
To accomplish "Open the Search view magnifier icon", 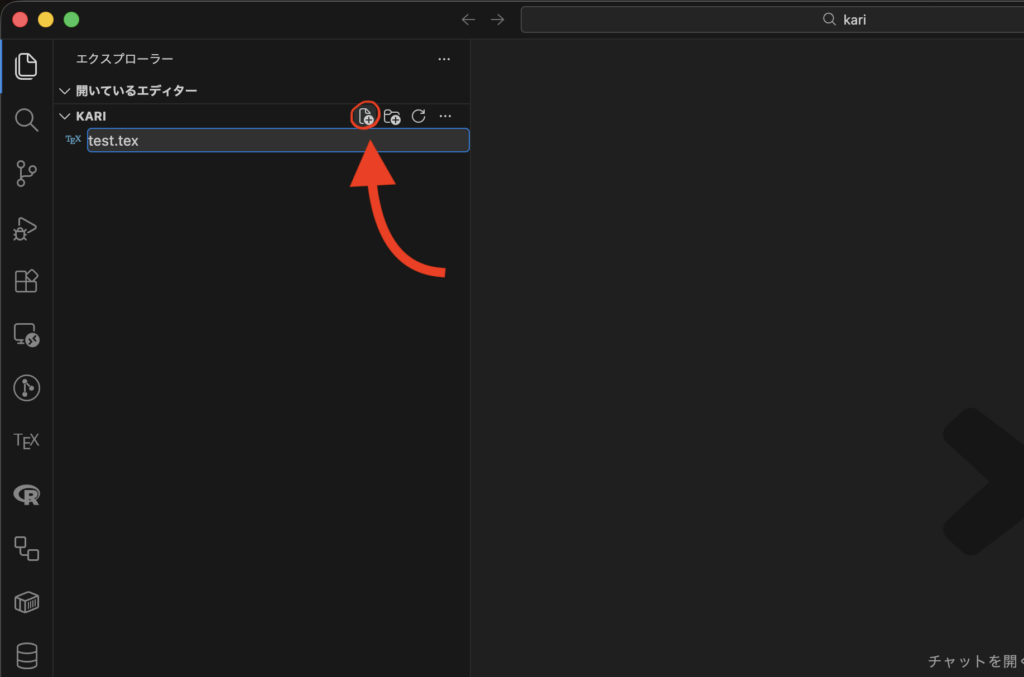I will coord(26,120).
